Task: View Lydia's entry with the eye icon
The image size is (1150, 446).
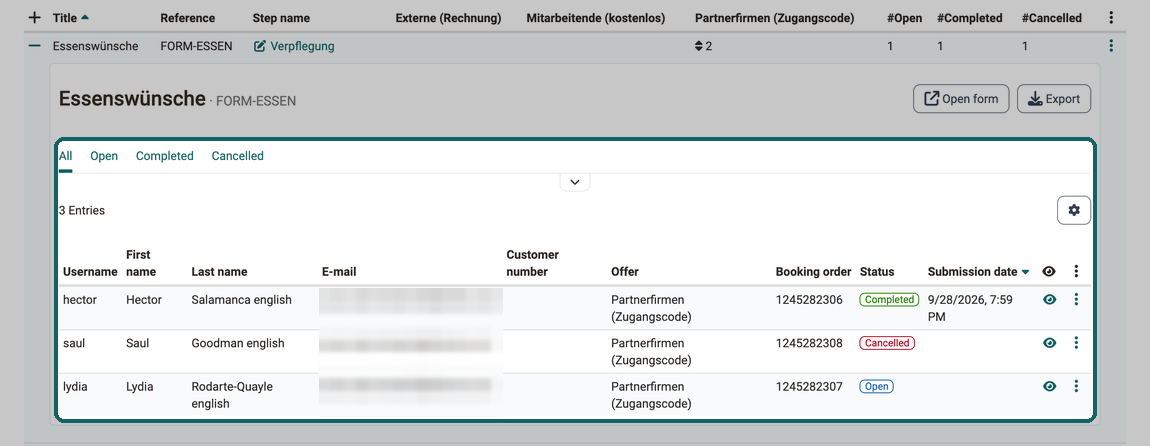Action: [1050, 386]
